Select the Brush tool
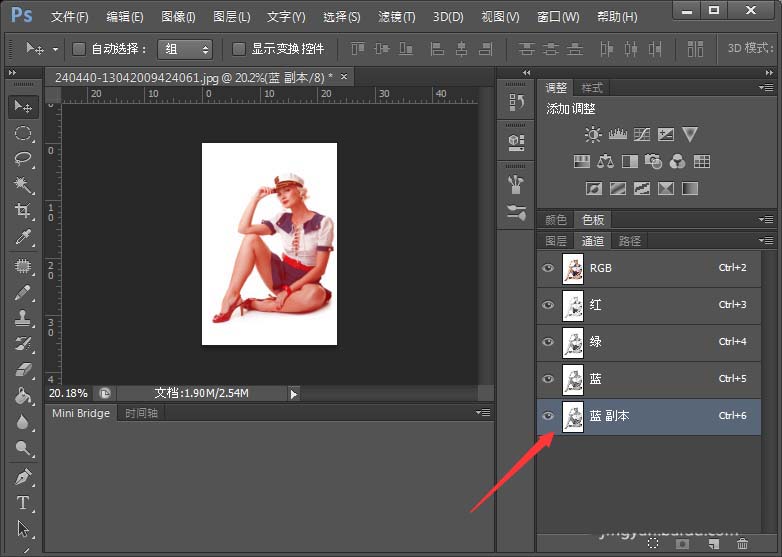 pyautogui.click(x=23, y=293)
